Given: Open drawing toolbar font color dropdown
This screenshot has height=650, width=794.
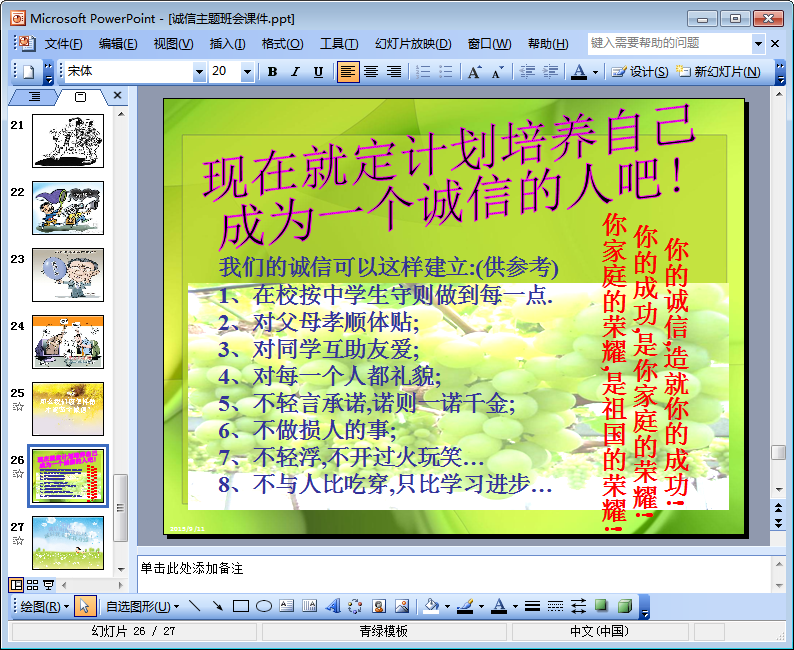Looking at the screenshot, I should (515, 607).
